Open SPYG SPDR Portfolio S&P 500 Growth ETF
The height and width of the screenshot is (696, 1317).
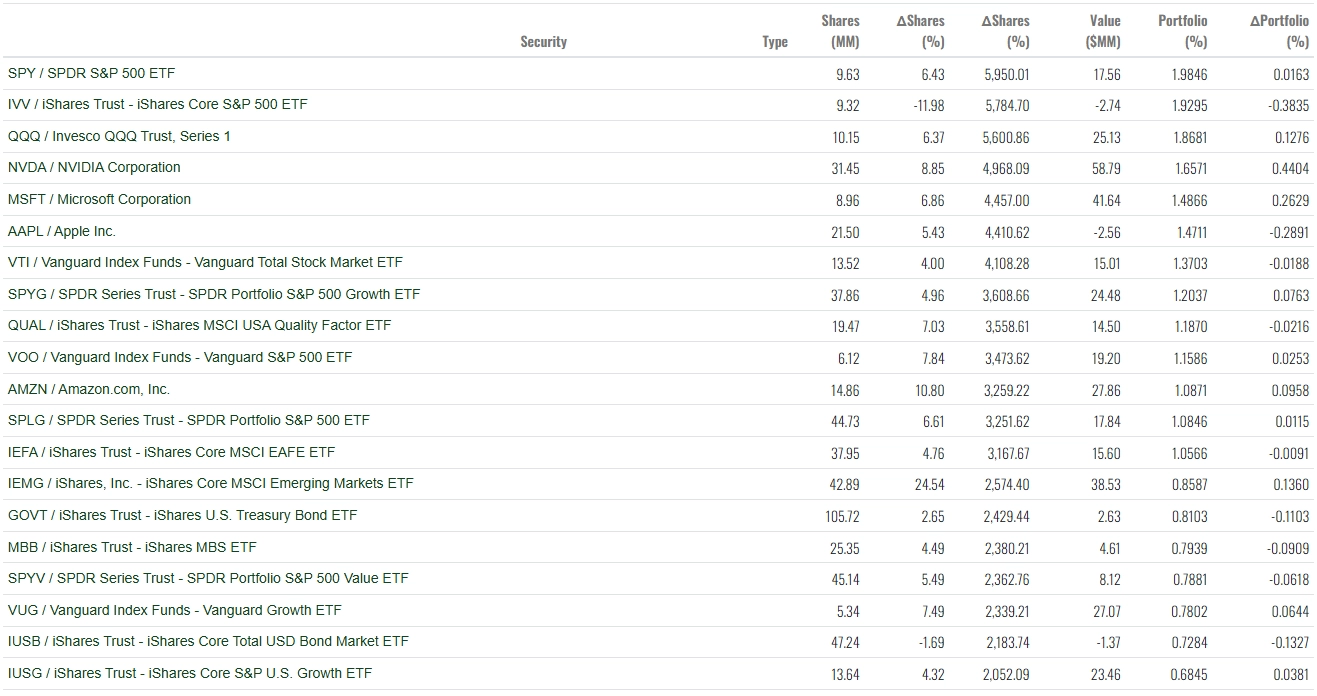[x=214, y=294]
